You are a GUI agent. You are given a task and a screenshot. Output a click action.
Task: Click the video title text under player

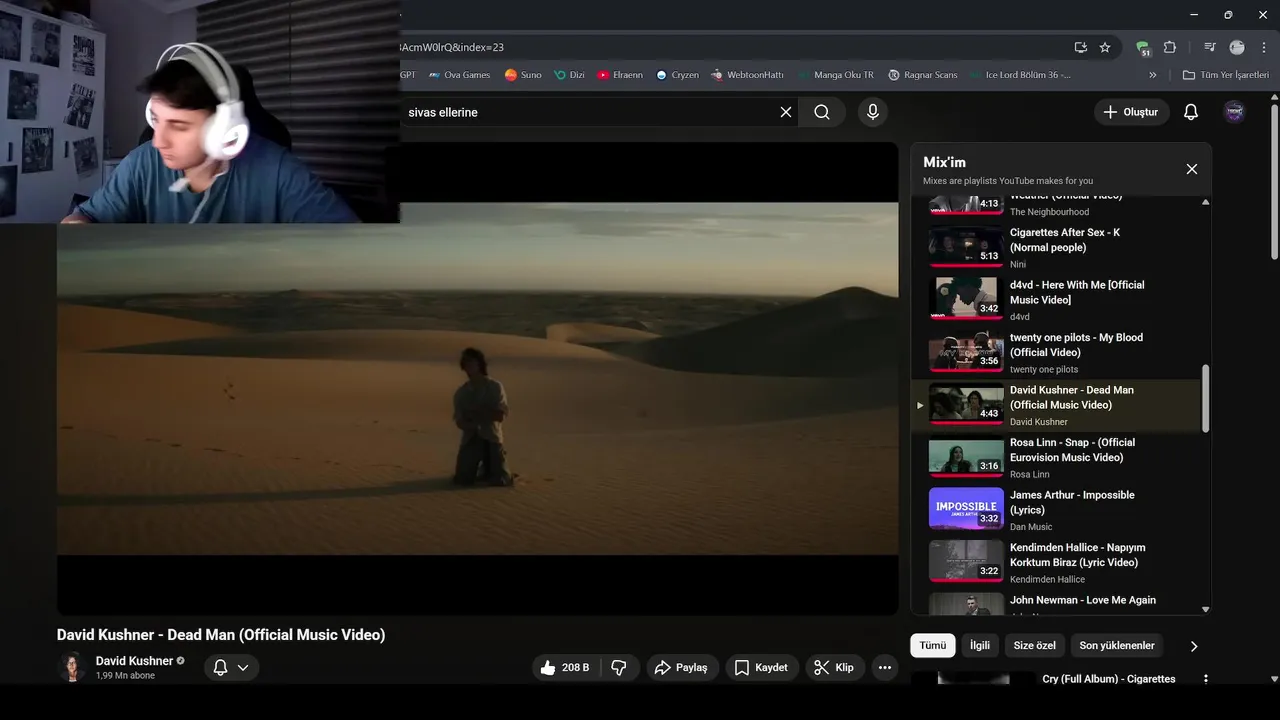pos(221,635)
